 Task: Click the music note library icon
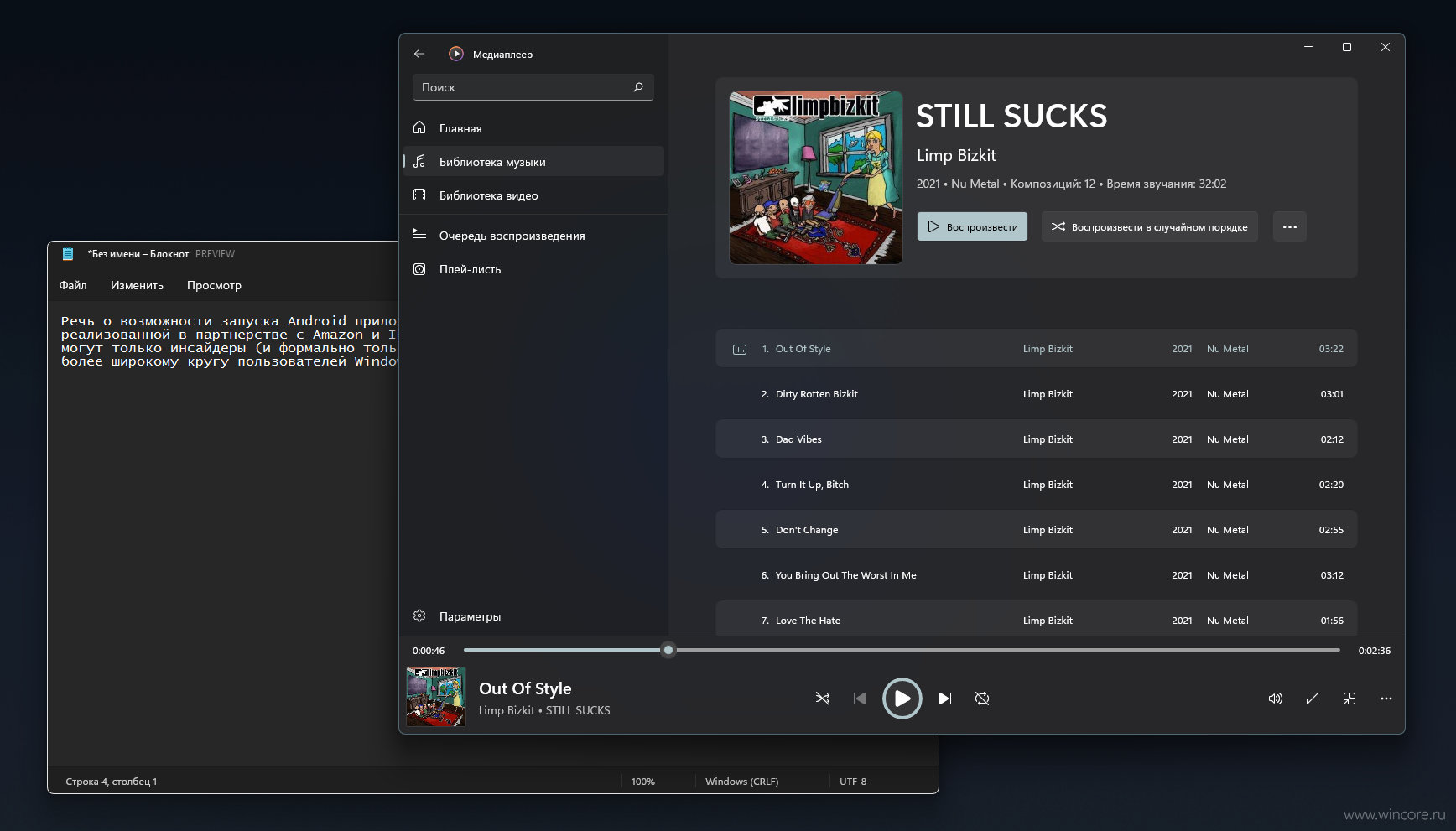click(x=419, y=161)
